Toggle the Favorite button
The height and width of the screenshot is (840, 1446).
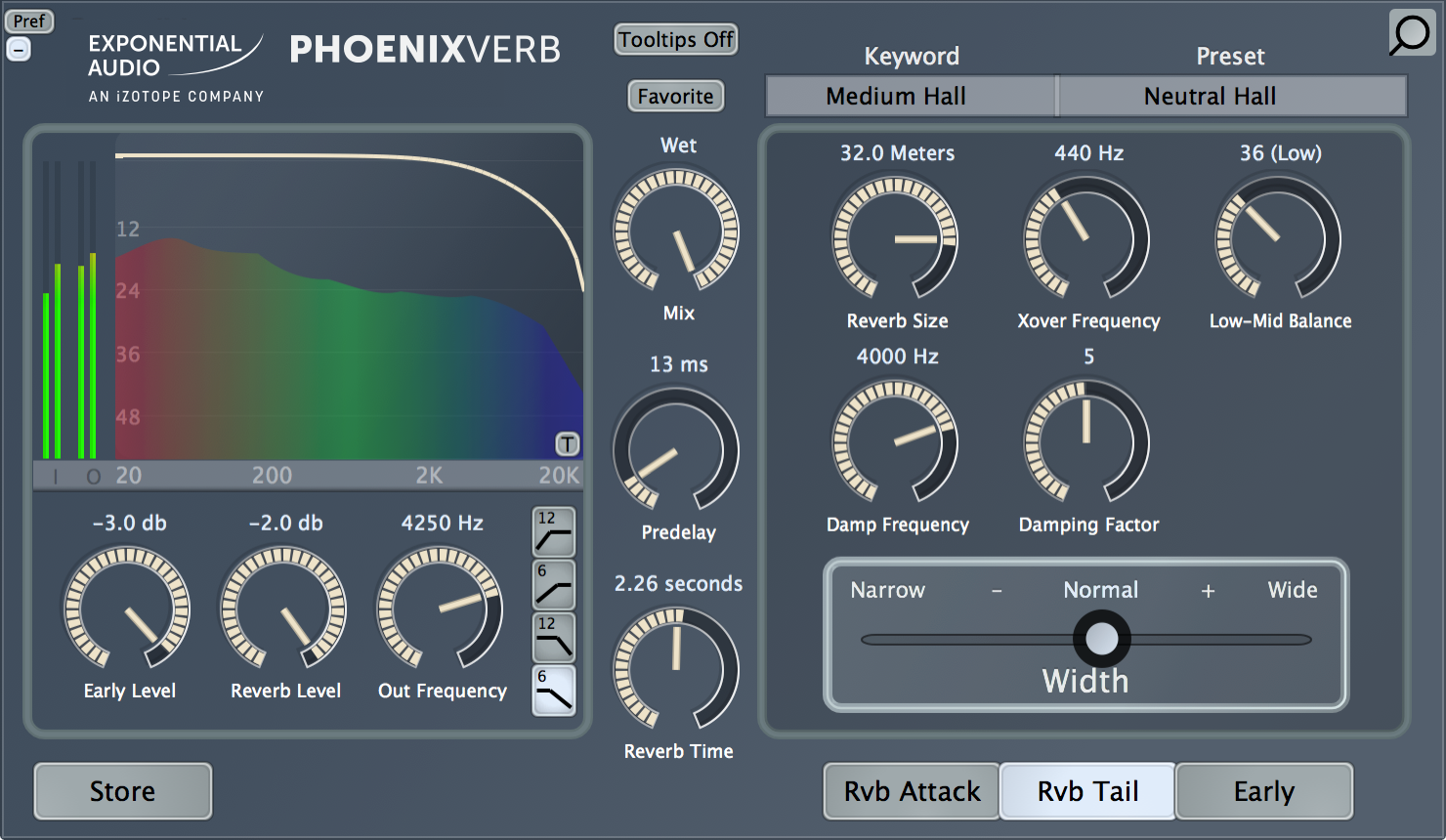[x=676, y=97]
